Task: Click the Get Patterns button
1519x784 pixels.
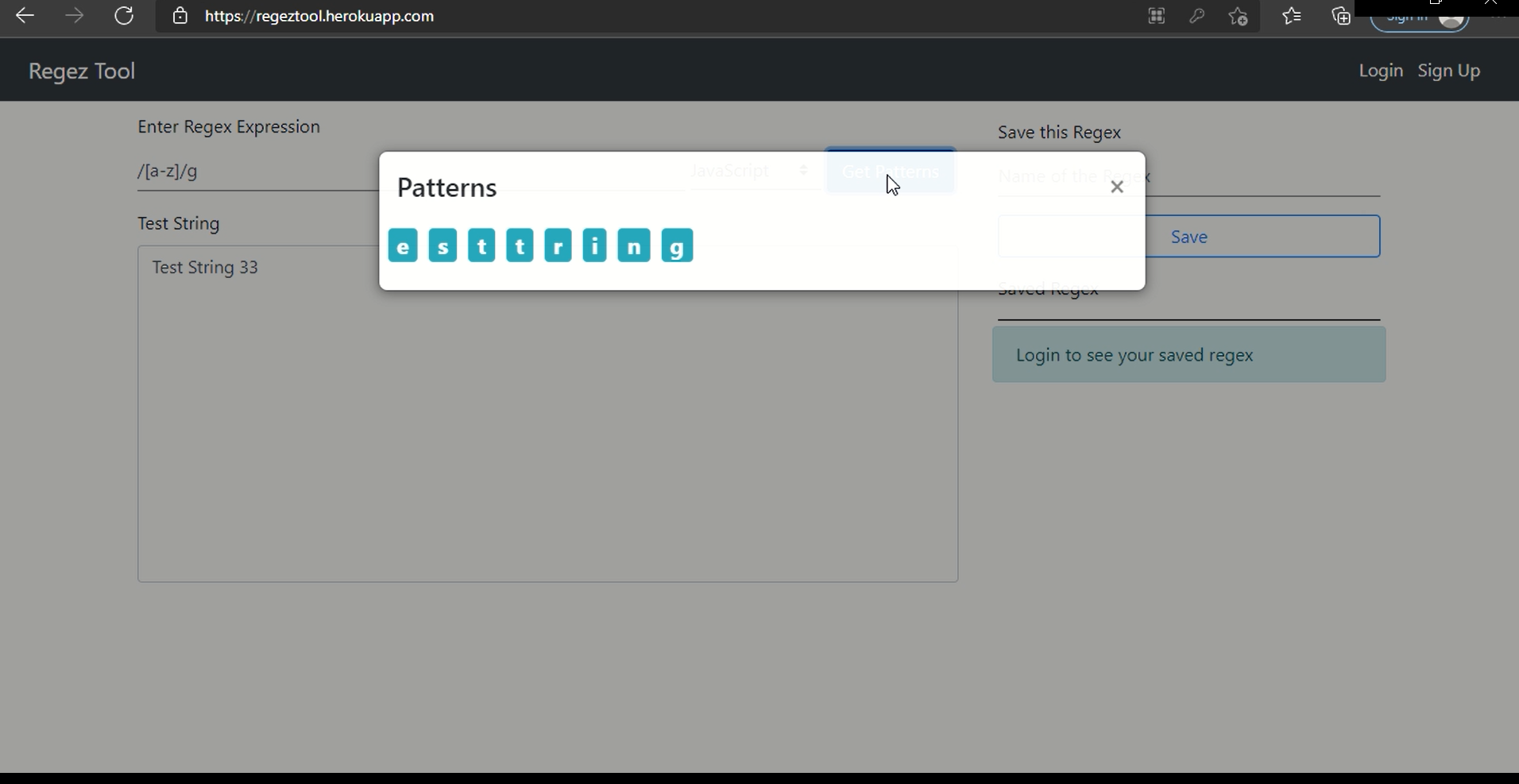Action: coord(891,171)
